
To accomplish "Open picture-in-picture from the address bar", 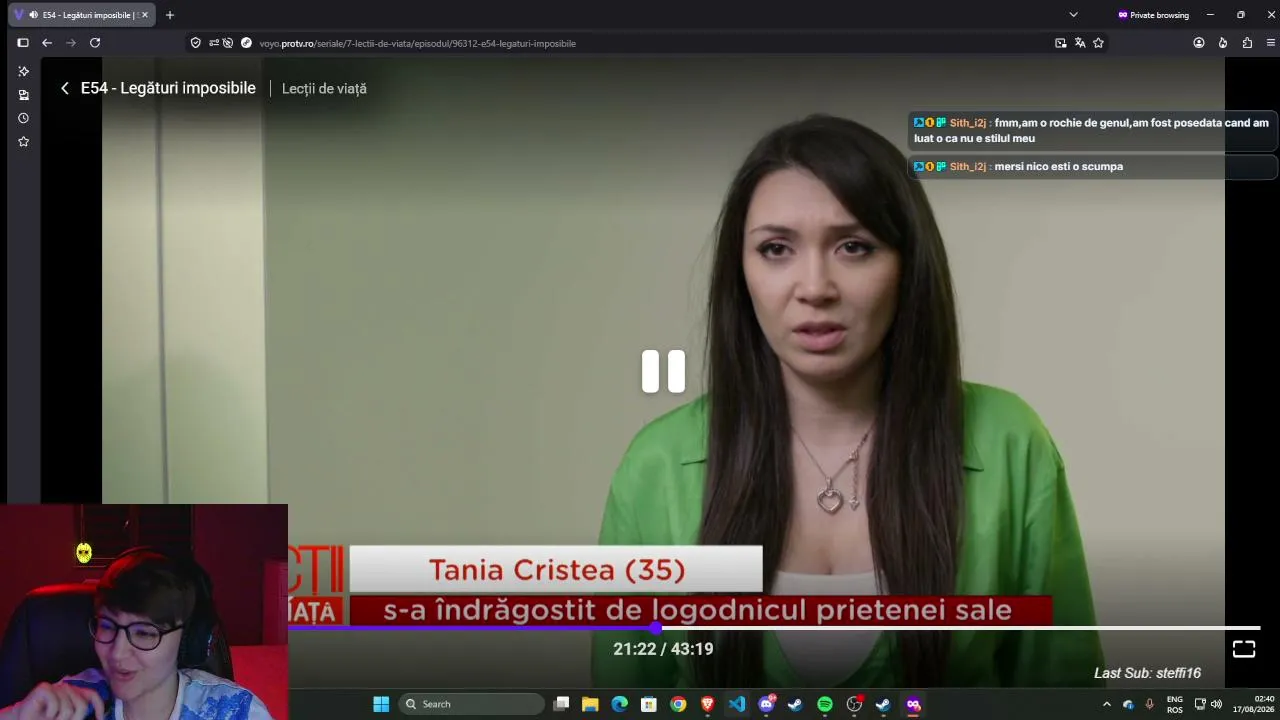I will (x=1060, y=43).
